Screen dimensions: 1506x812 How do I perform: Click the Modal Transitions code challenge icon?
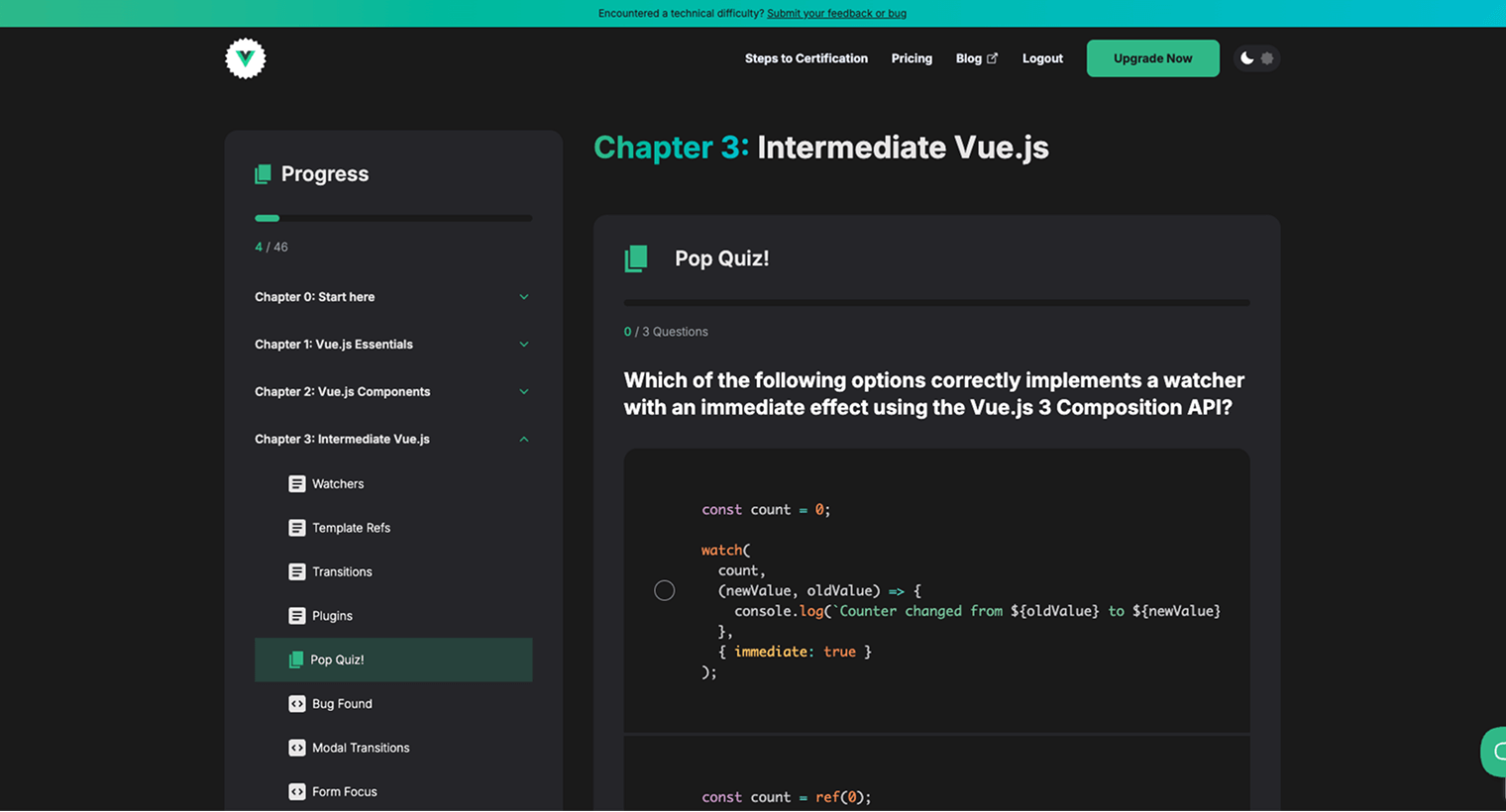click(297, 748)
